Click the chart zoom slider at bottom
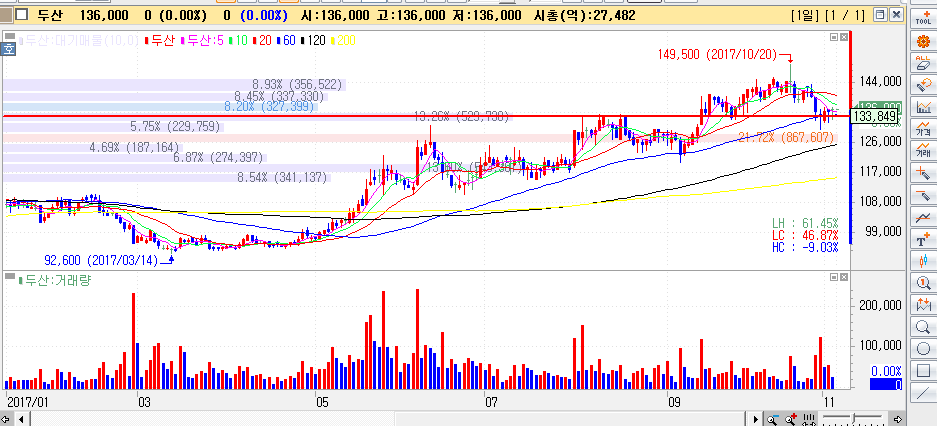Image resolution: width=937 pixels, height=426 pixels. pos(855,416)
